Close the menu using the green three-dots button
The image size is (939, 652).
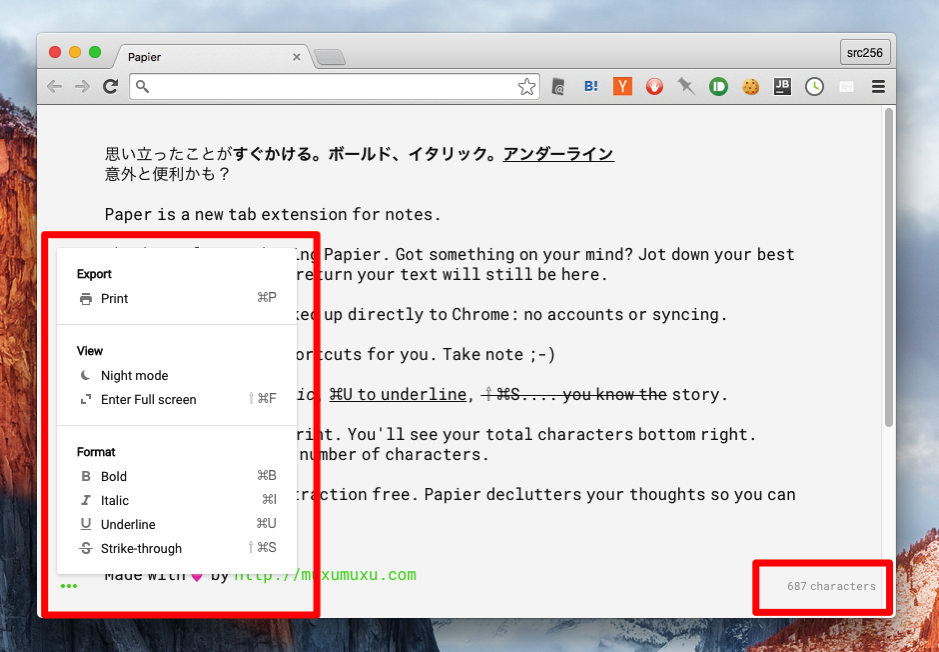point(69,586)
